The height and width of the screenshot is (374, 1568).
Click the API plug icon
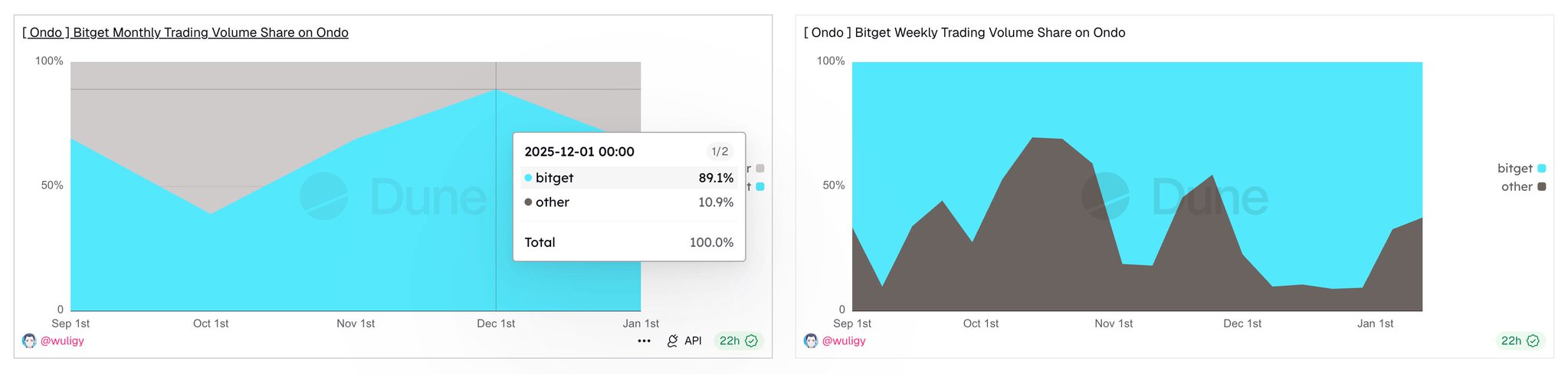pyautogui.click(x=673, y=341)
